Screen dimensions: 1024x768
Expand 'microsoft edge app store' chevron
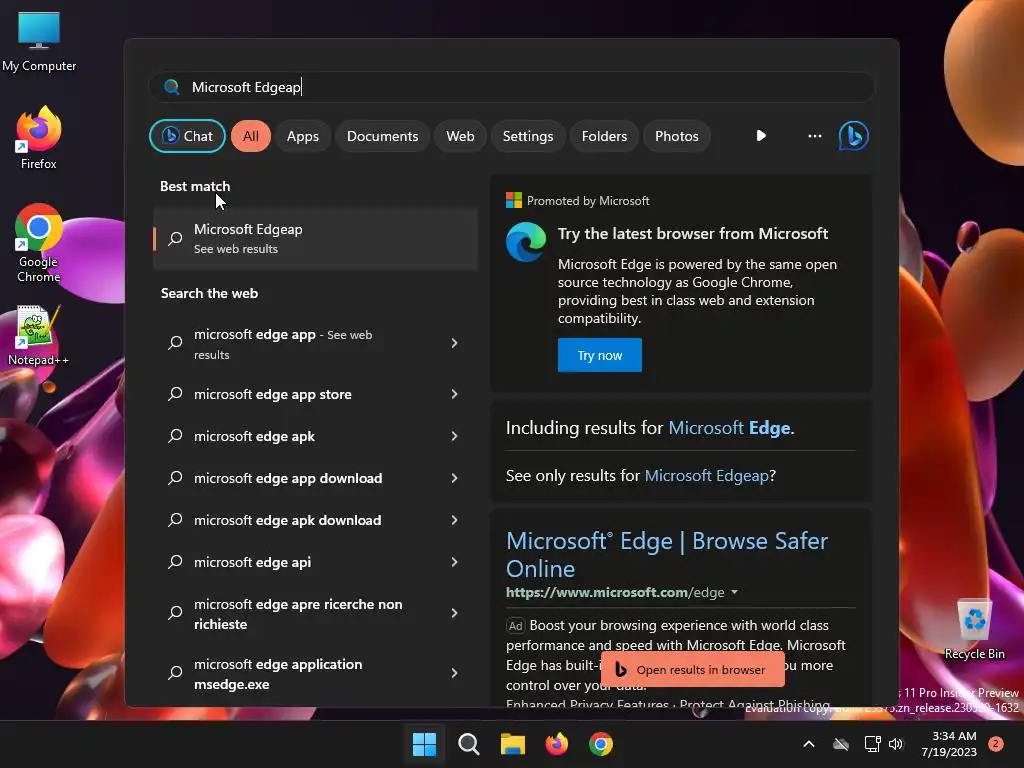pyautogui.click(x=455, y=394)
